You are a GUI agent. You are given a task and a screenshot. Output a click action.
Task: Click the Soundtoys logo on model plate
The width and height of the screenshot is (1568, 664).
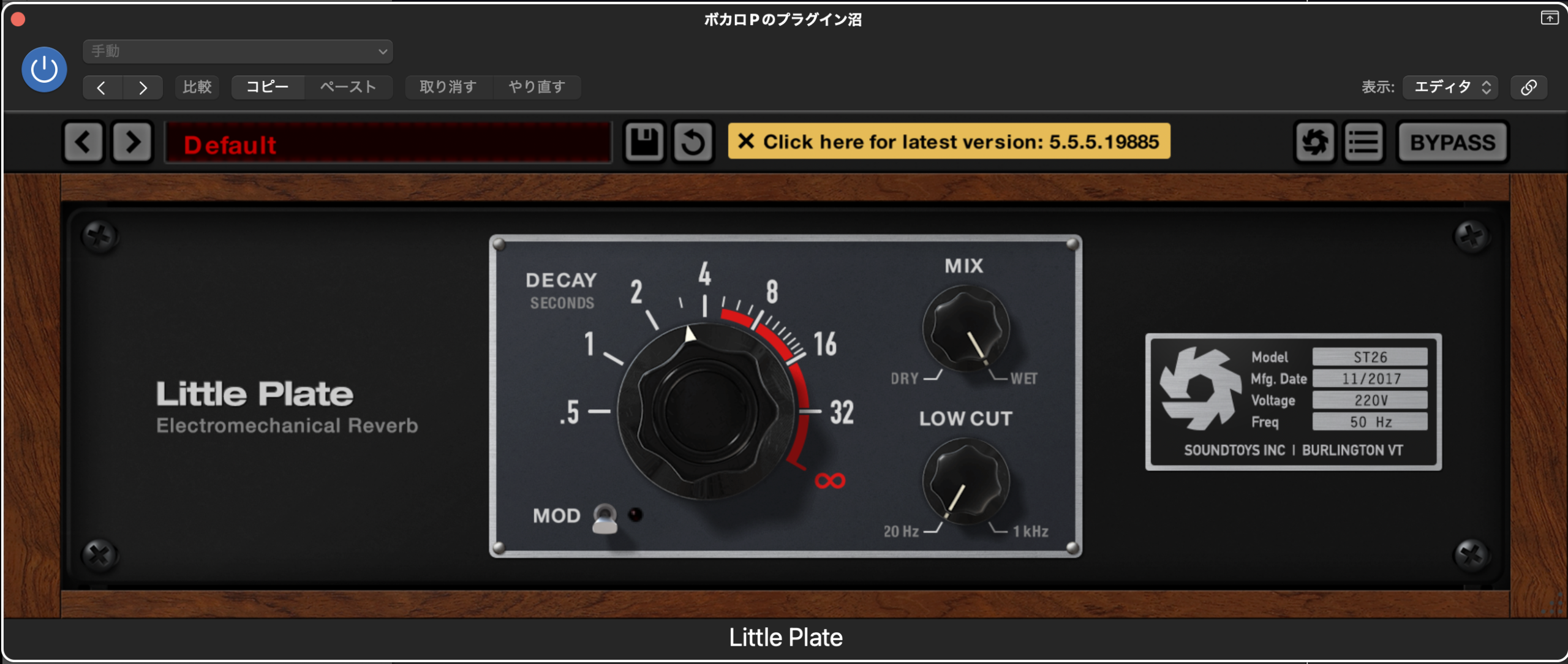[x=1200, y=388]
